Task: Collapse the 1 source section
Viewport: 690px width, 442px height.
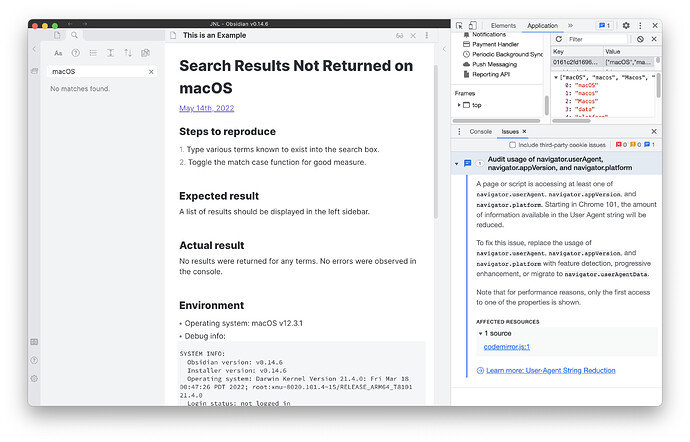Action: pos(481,334)
